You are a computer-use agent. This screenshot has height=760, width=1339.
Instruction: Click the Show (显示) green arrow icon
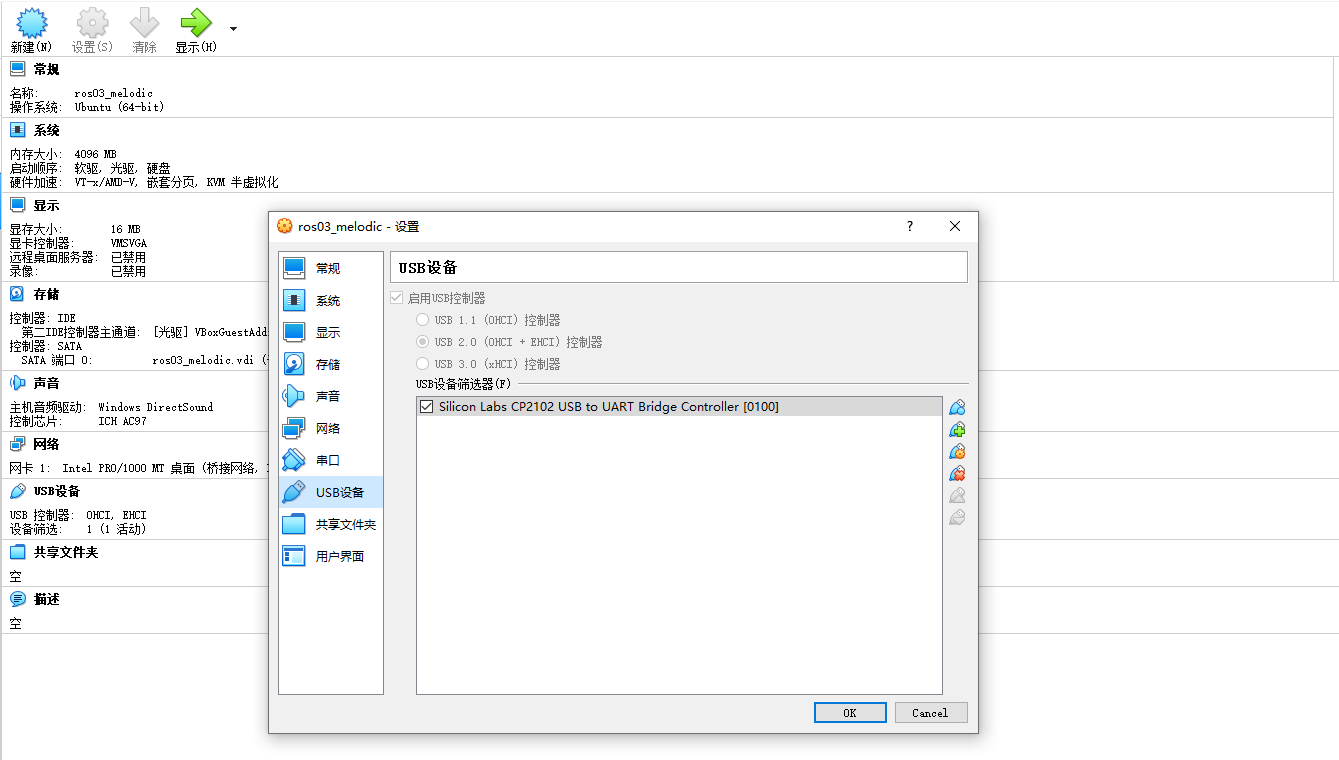point(195,23)
